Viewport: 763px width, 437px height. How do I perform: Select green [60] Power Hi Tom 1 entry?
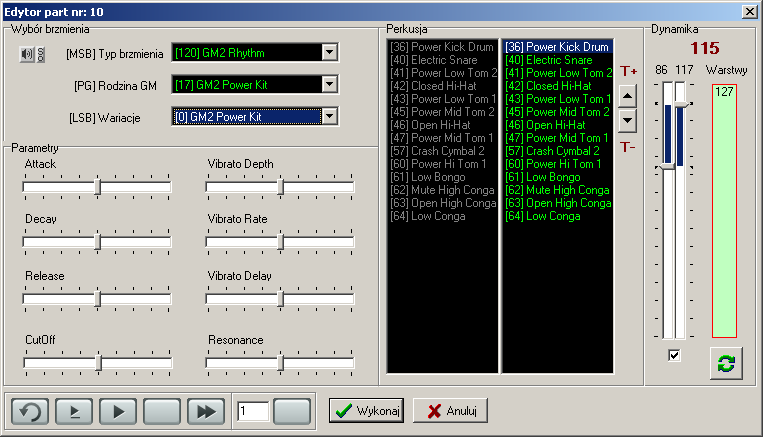557,164
